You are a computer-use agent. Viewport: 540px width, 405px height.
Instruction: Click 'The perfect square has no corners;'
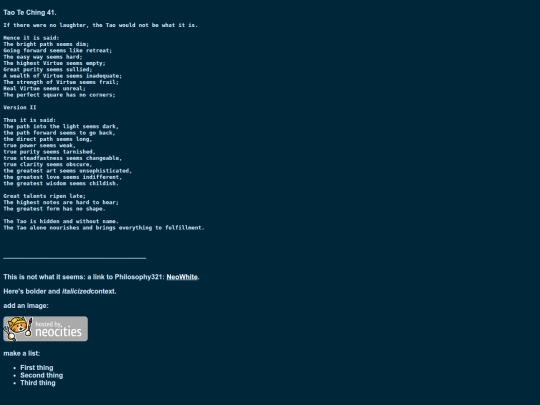pos(59,95)
